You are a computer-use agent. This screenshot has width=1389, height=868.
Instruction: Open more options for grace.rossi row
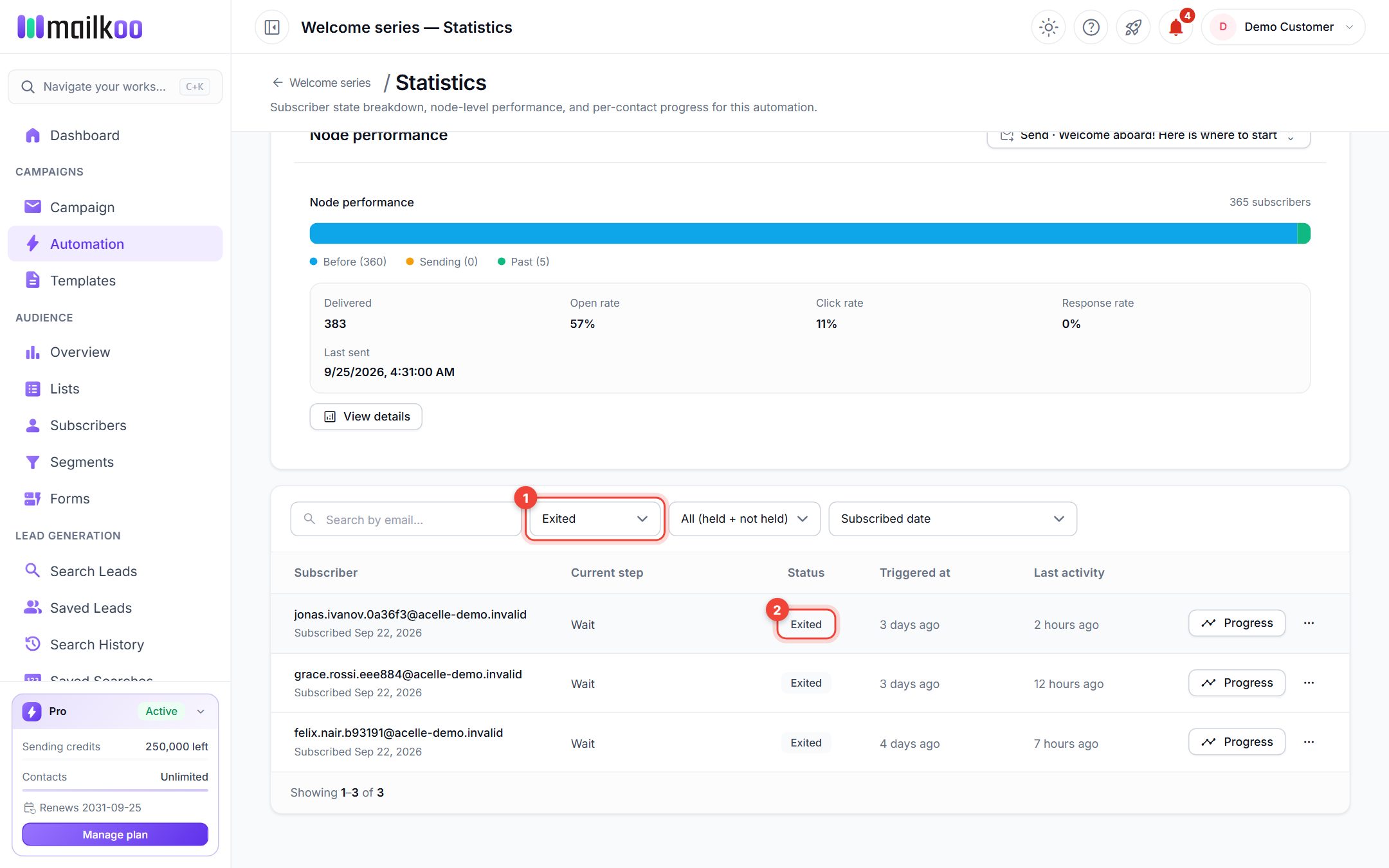point(1309,683)
